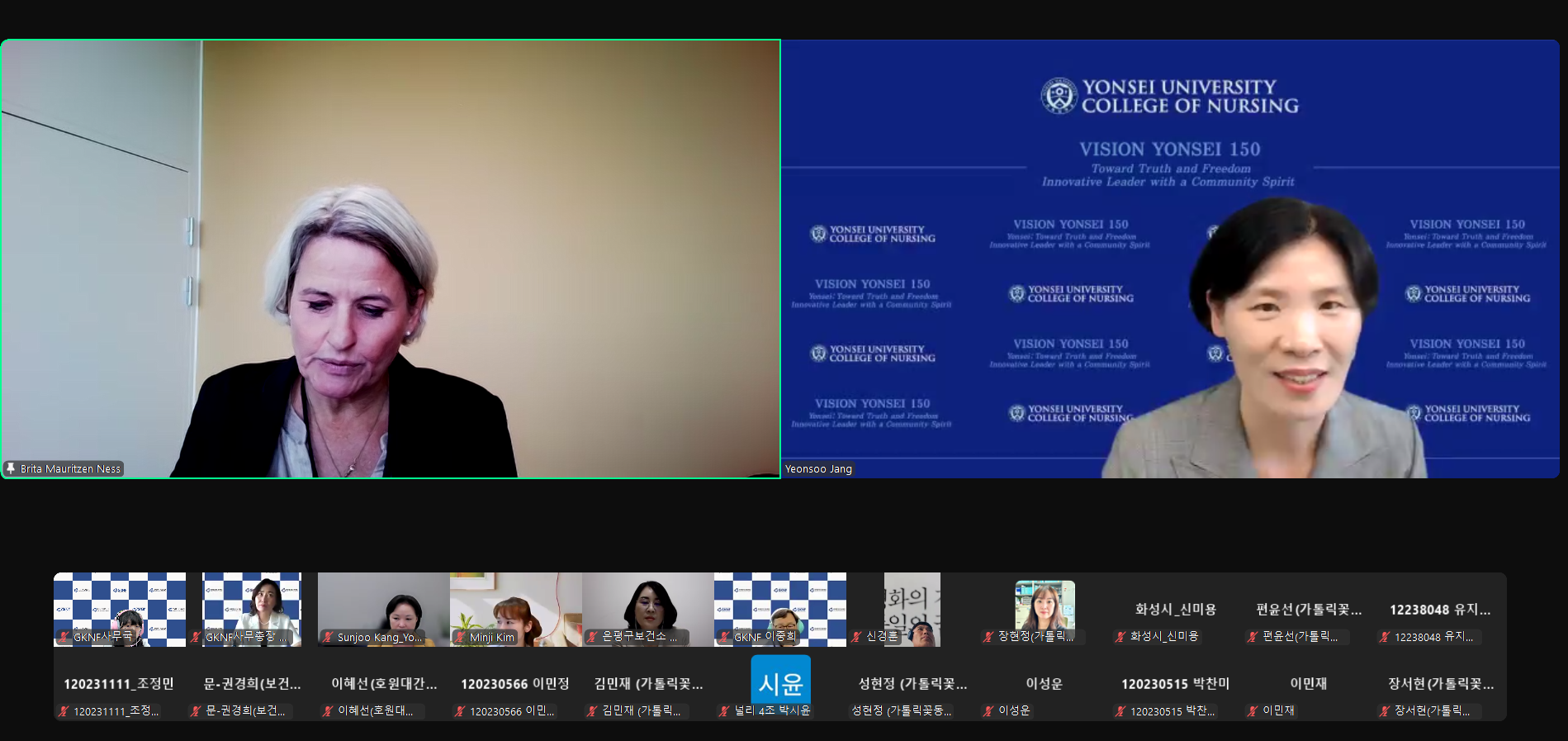
Task: Click the 성현정 participant name tag
Action: pos(902,710)
